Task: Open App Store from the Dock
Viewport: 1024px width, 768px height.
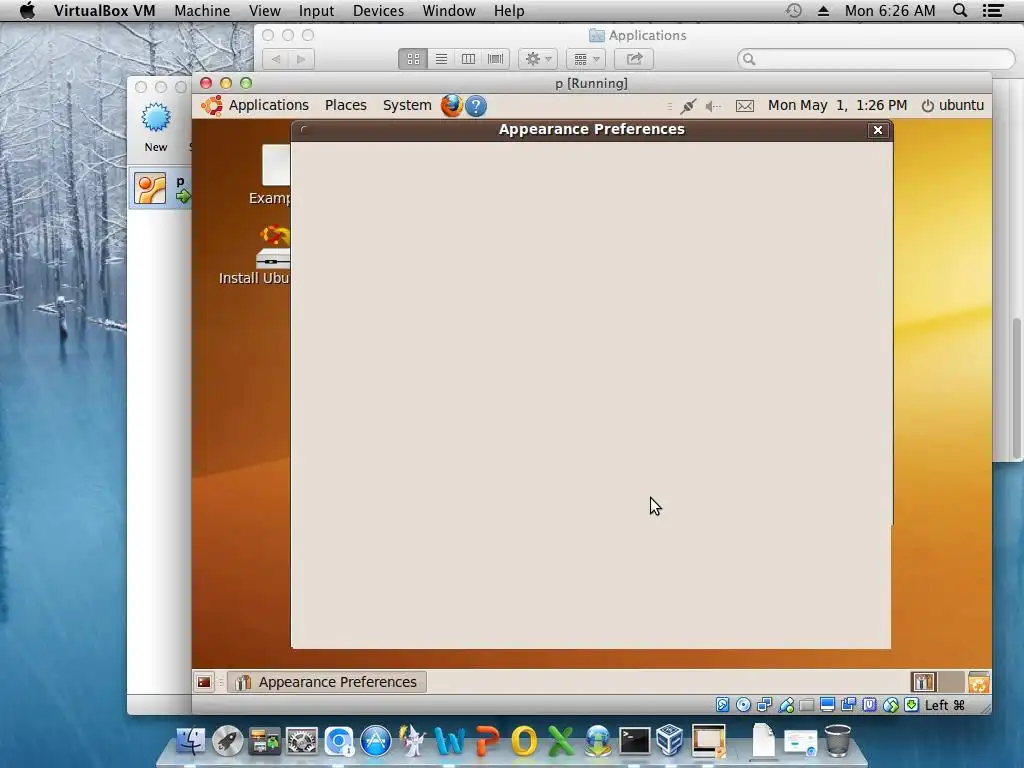Action: click(376, 741)
